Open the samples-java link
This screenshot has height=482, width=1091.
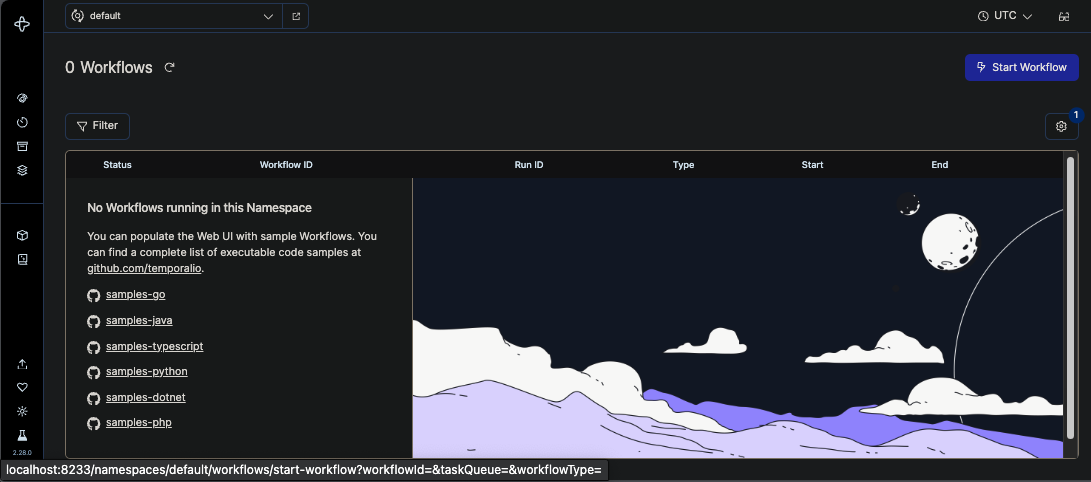coord(139,321)
